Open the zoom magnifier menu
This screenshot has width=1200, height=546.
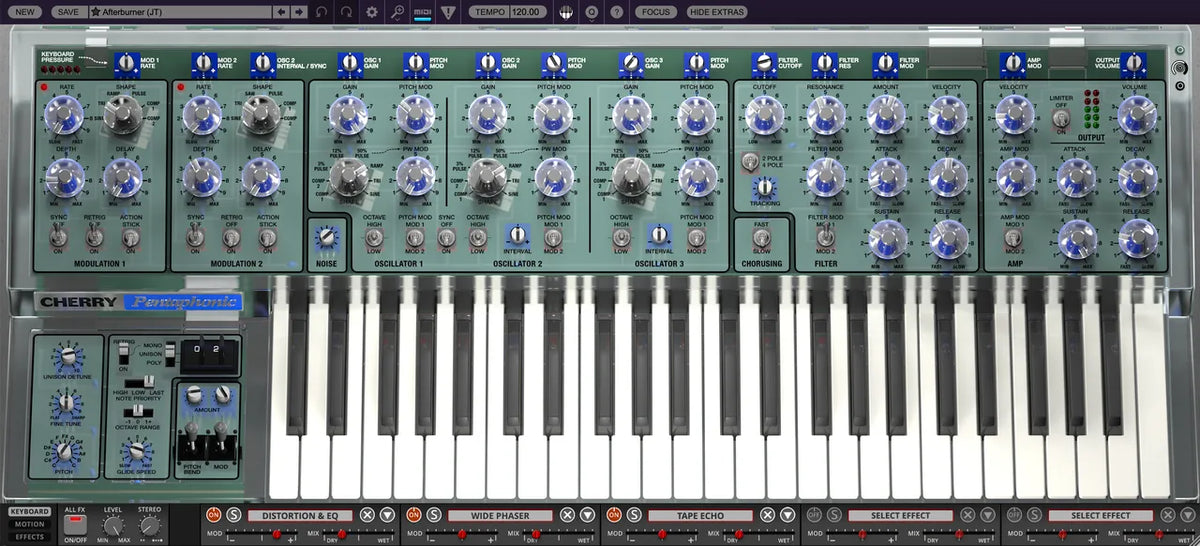(397, 12)
